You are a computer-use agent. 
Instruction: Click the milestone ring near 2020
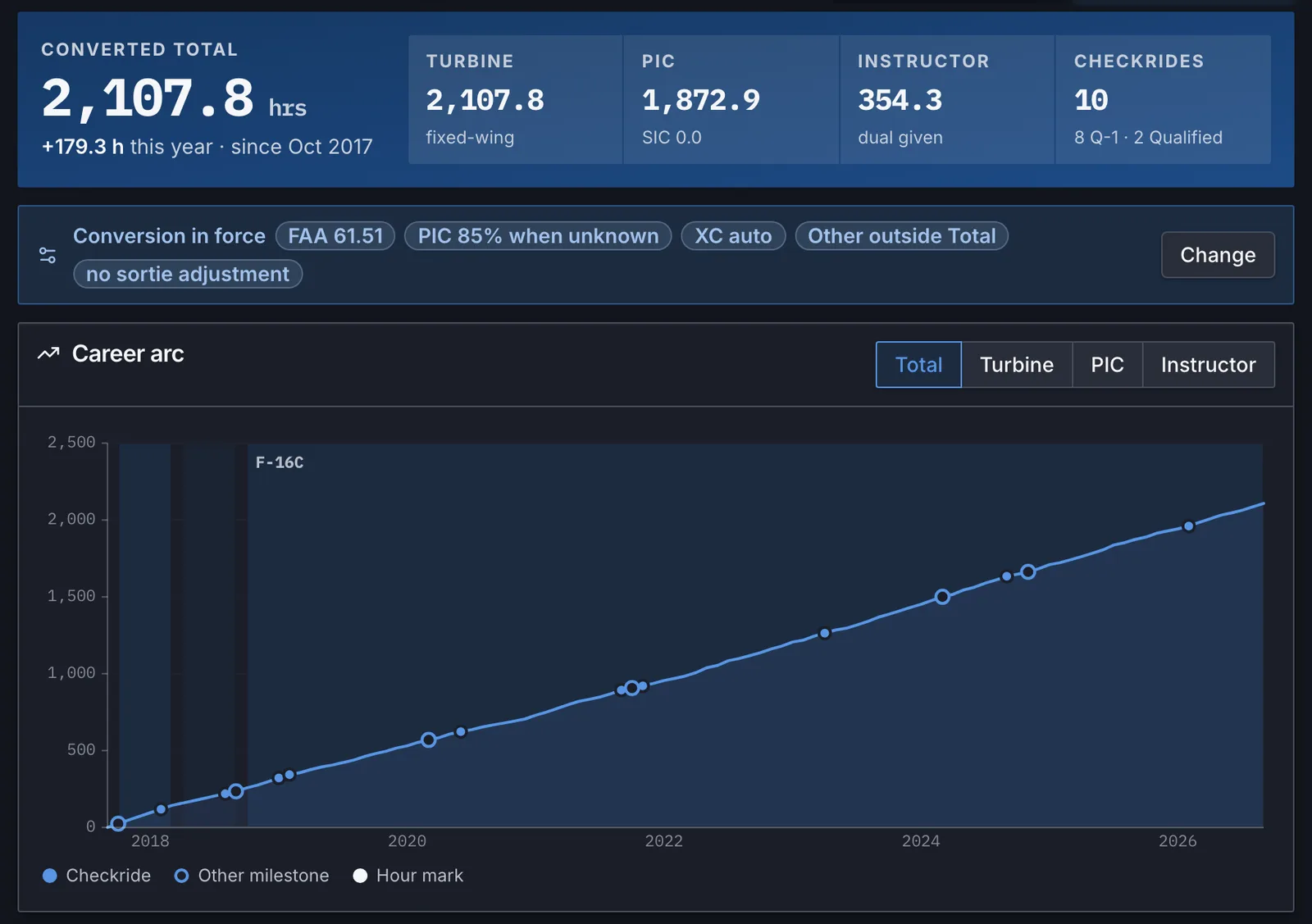pyautogui.click(x=428, y=740)
